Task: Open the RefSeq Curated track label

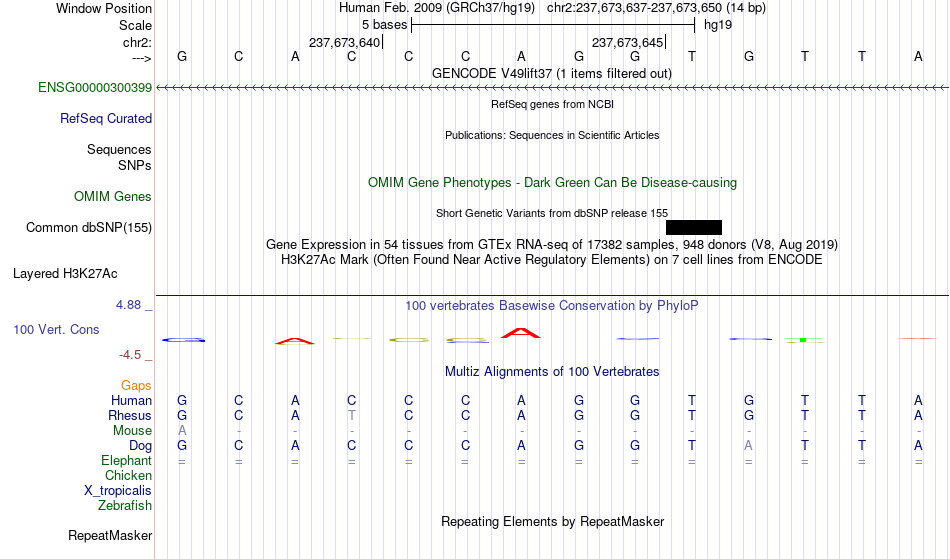Action: point(105,118)
